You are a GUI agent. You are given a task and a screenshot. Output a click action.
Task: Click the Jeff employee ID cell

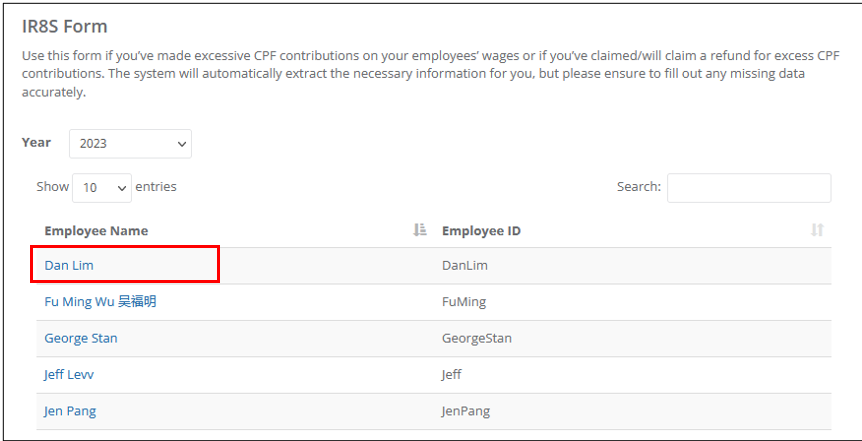tap(452, 375)
